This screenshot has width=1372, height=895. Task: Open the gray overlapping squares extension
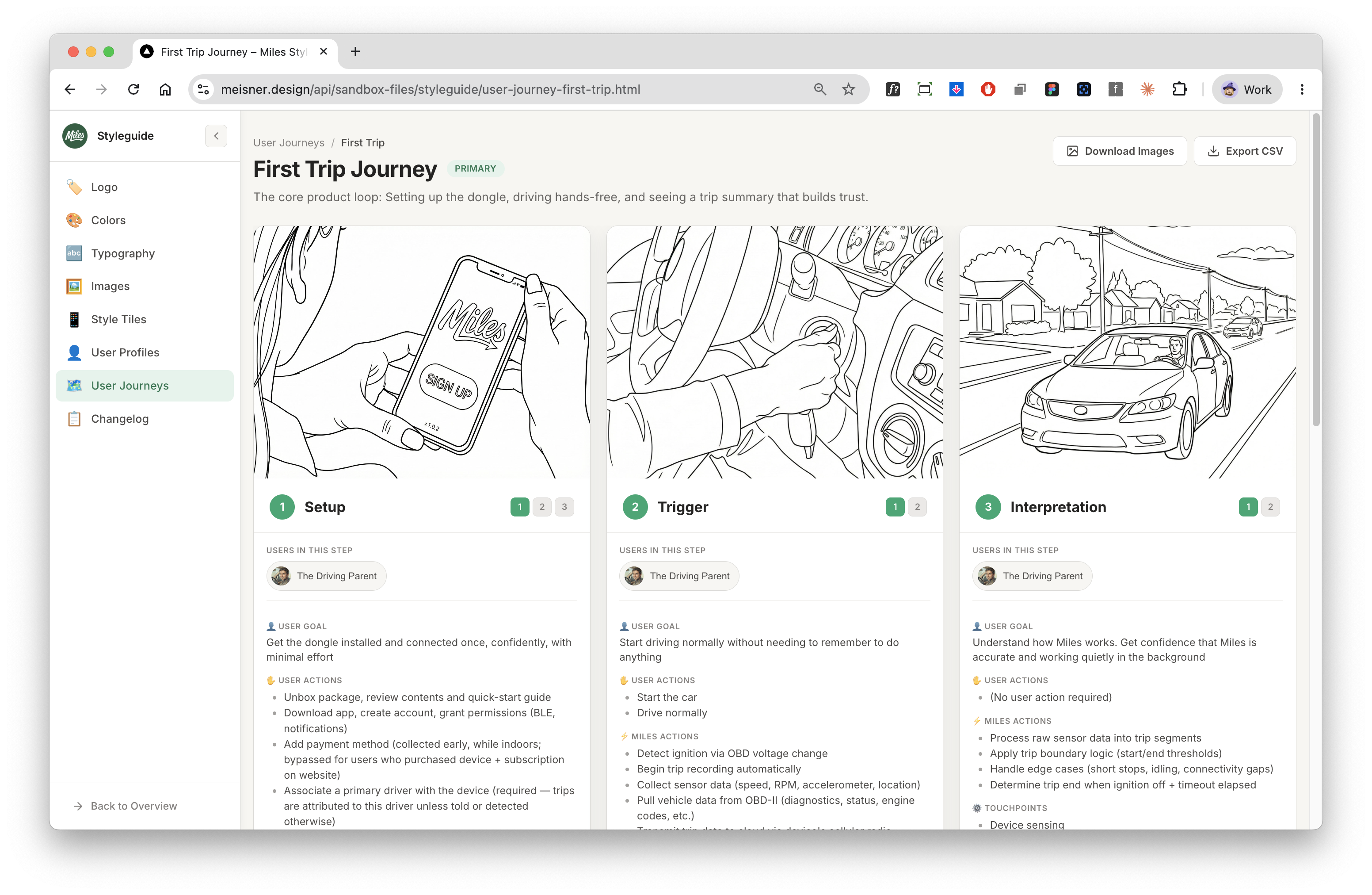pos(1020,89)
